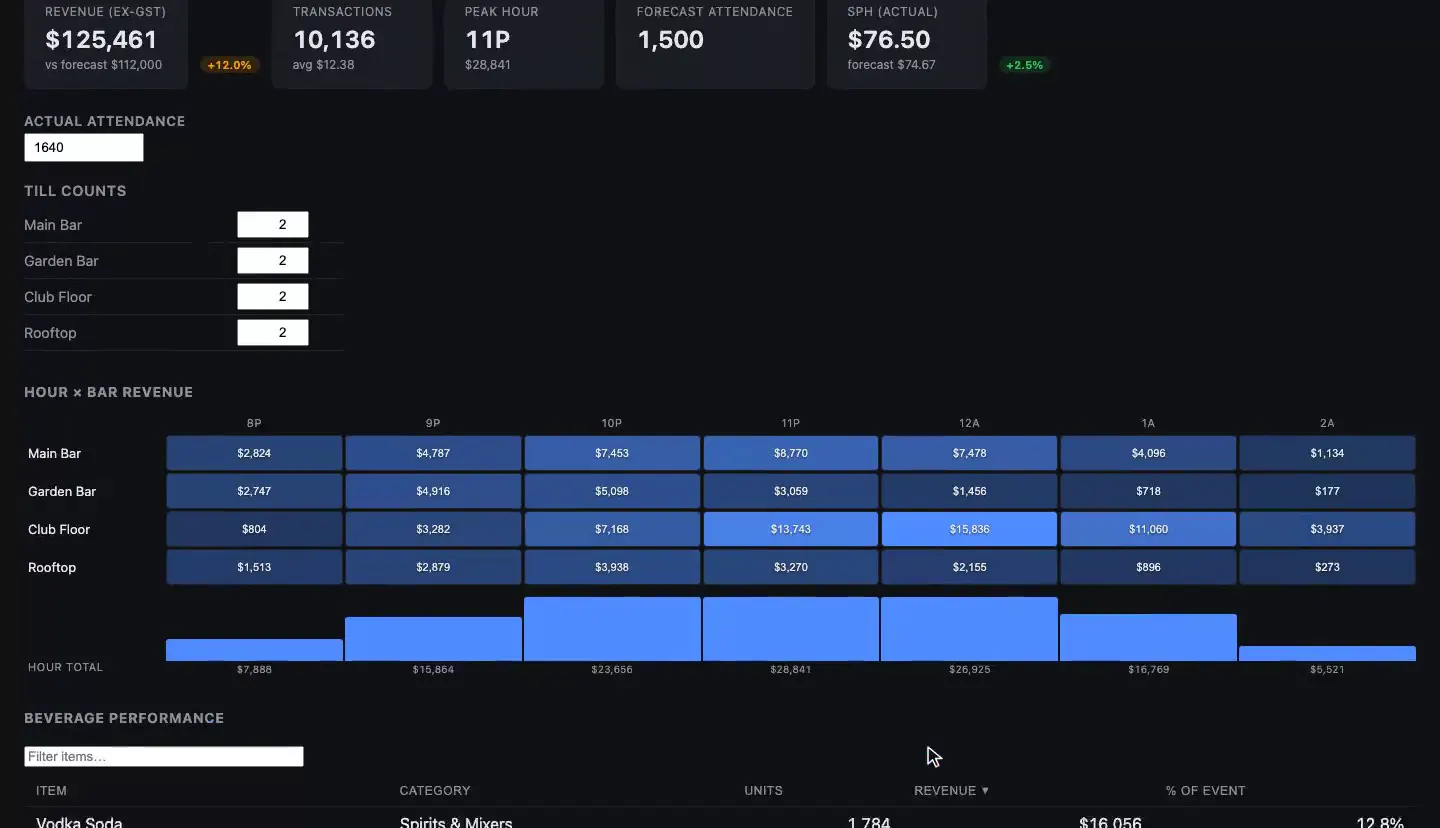Click the 2A hour total bar

tap(1327, 654)
